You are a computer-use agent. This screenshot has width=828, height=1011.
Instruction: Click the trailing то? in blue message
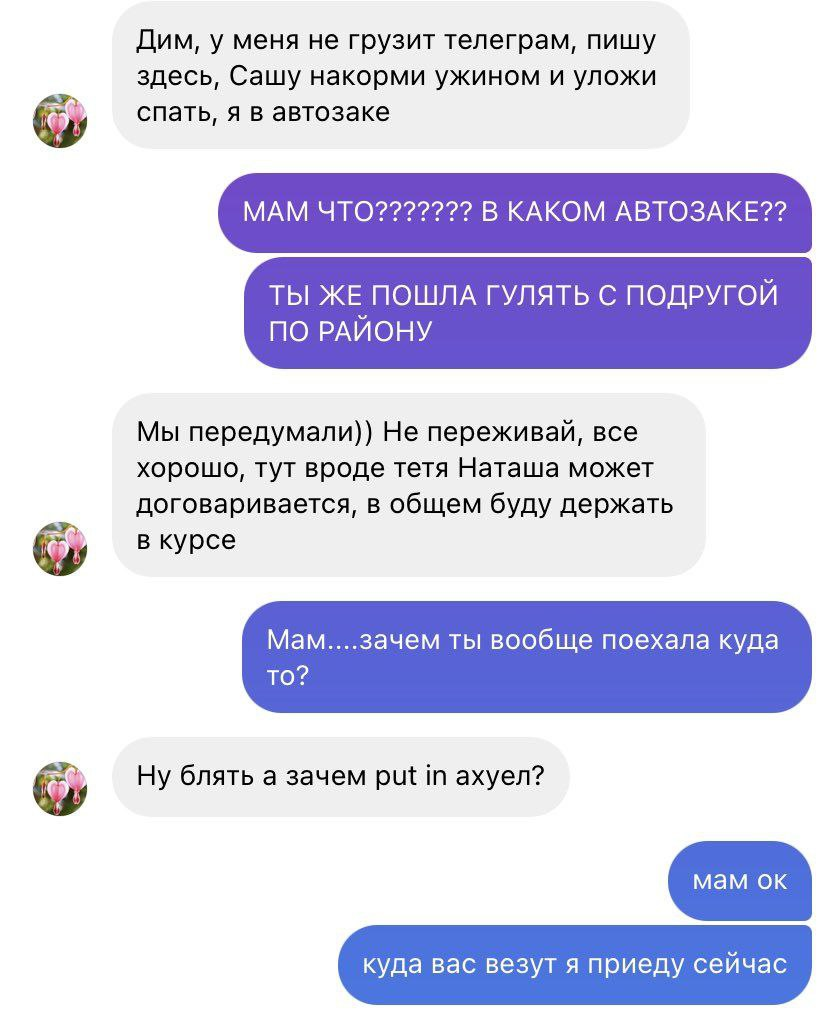tap(288, 675)
